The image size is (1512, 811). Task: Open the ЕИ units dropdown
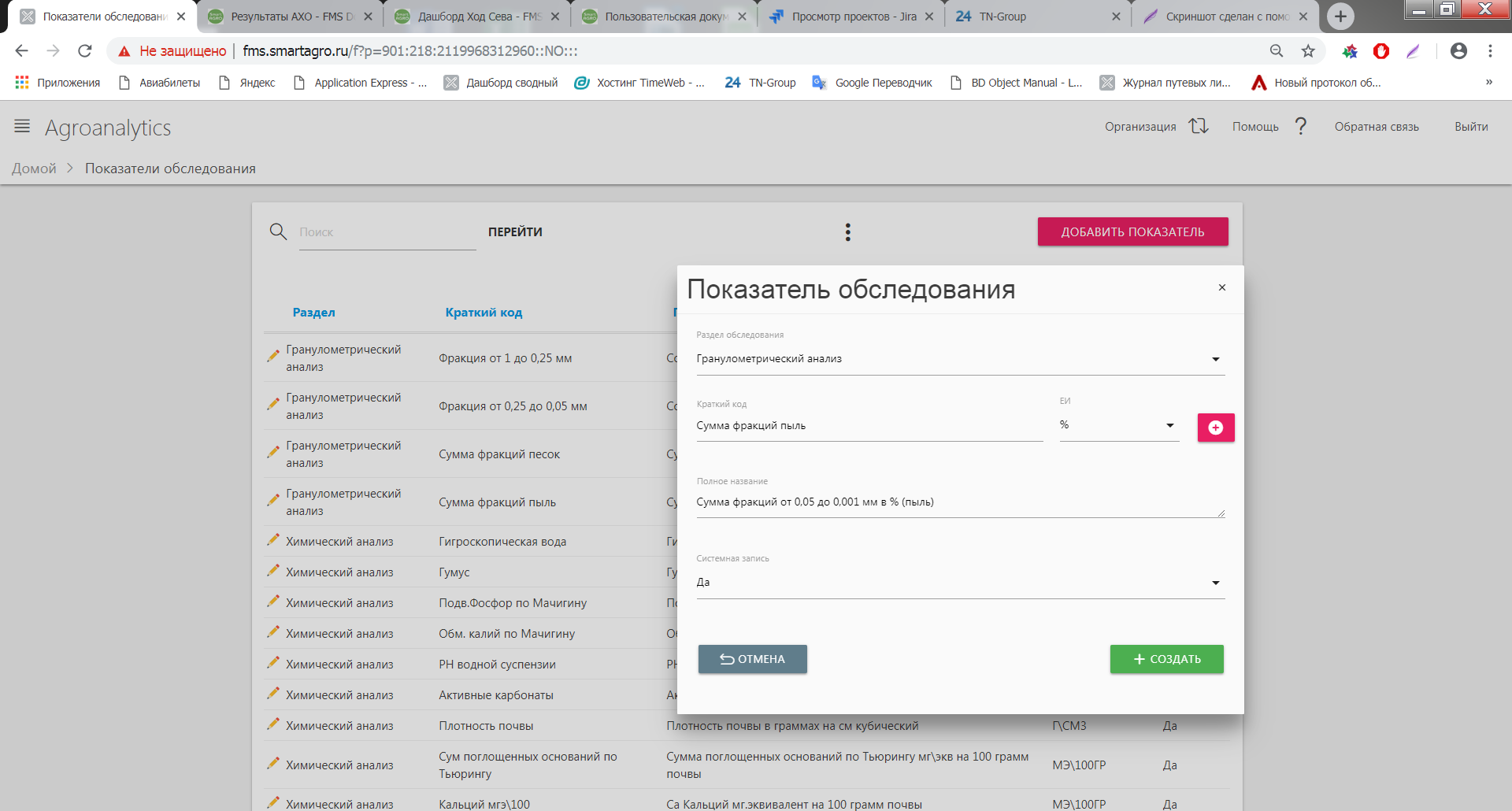[x=1169, y=425]
